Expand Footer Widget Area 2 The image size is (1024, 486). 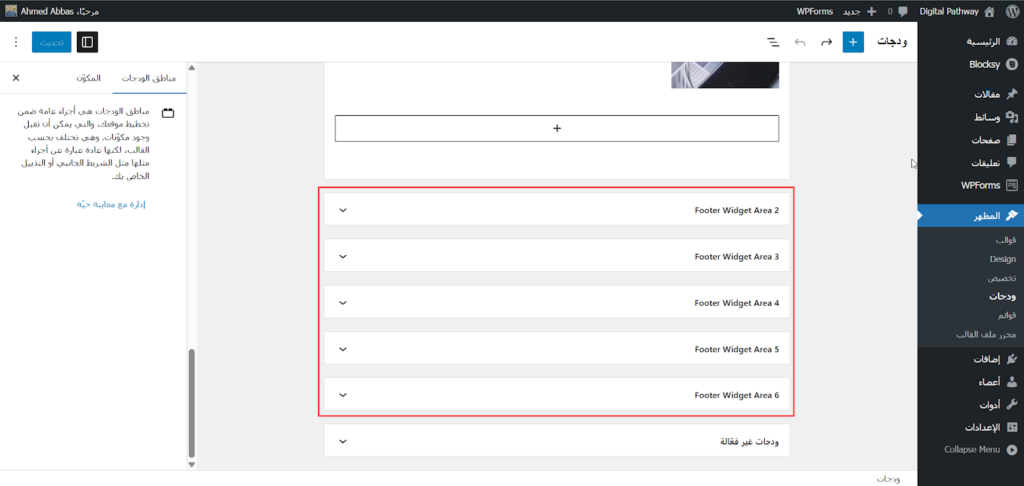(343, 210)
